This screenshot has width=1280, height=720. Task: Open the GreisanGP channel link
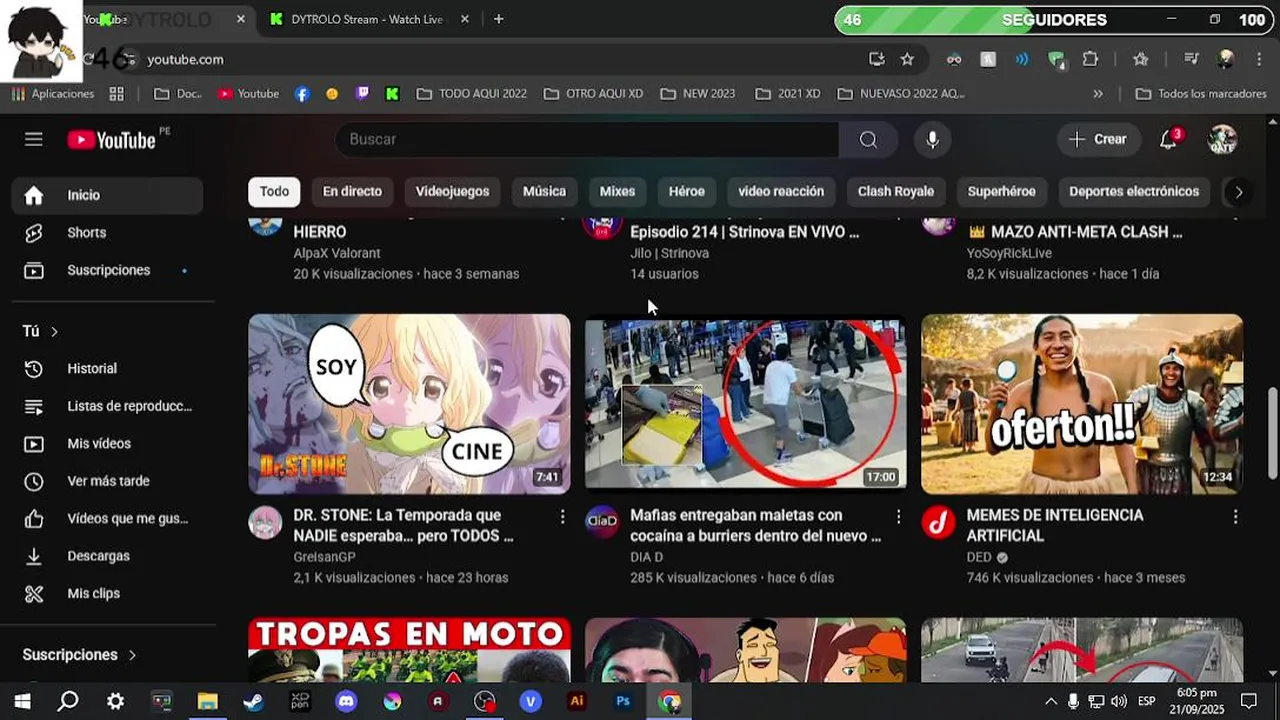point(324,557)
